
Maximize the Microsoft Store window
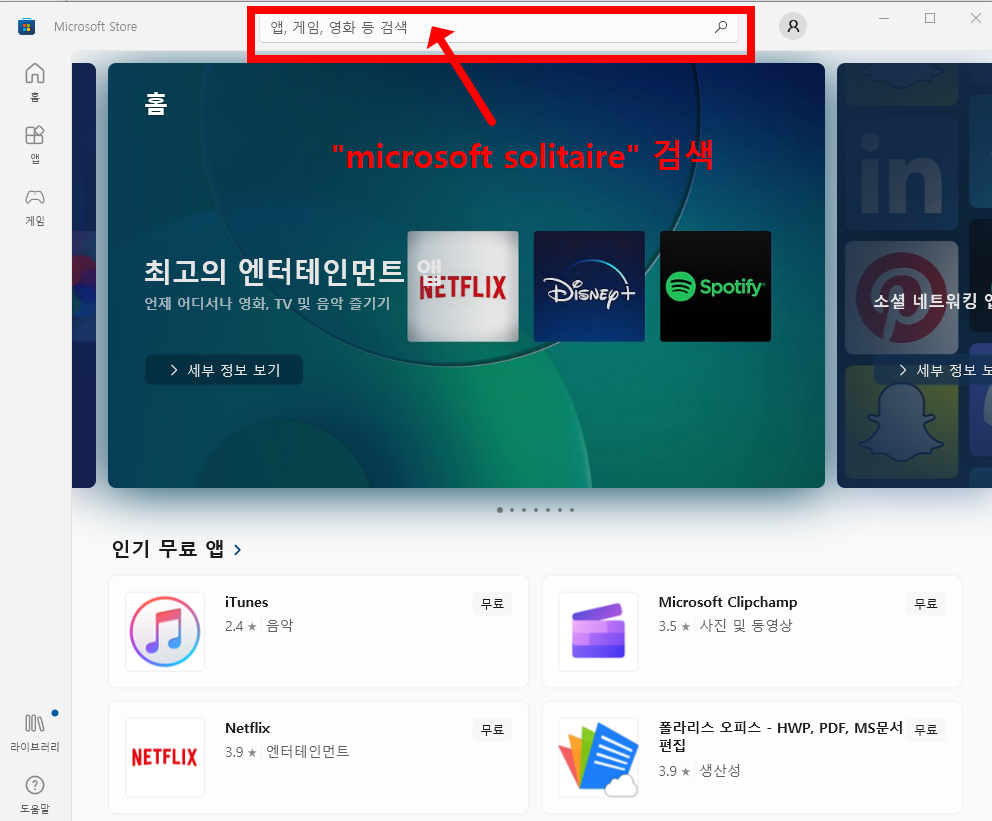pos(930,18)
